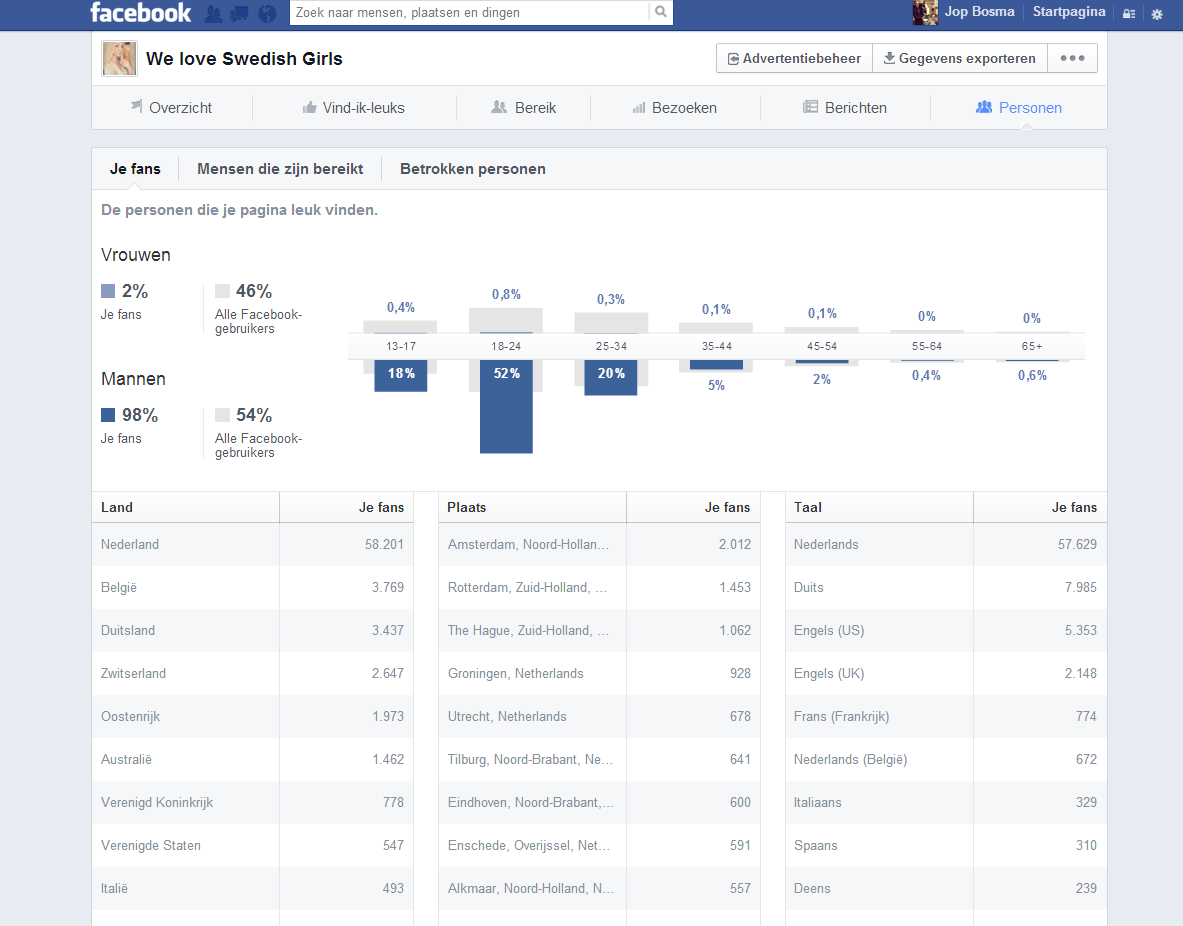Image resolution: width=1183 pixels, height=926 pixels.
Task: Select the Duits language row
Action: point(946,587)
